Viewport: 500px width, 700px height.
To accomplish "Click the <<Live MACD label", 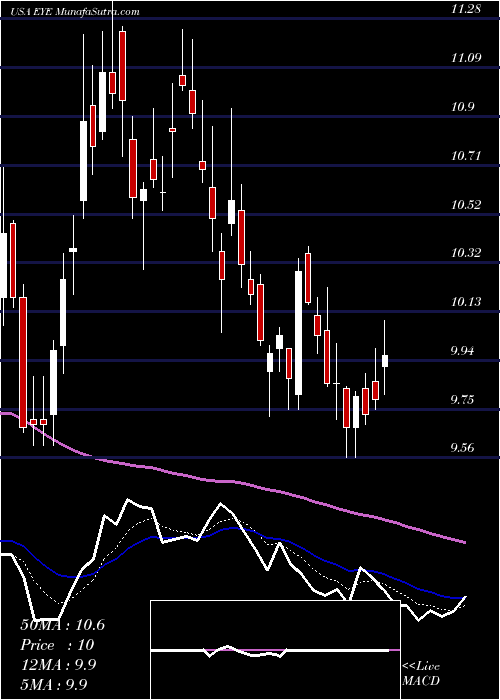I will tap(421, 674).
